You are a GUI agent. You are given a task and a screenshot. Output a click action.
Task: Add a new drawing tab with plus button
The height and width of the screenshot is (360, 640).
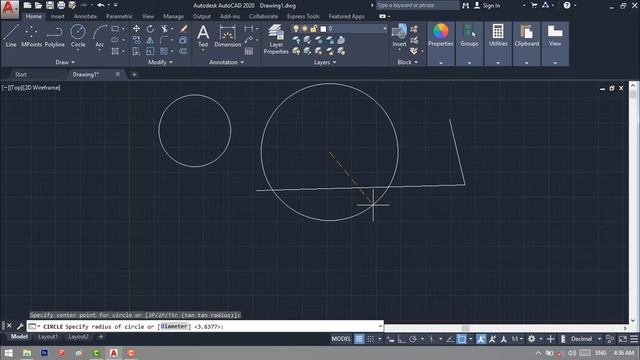tap(134, 74)
